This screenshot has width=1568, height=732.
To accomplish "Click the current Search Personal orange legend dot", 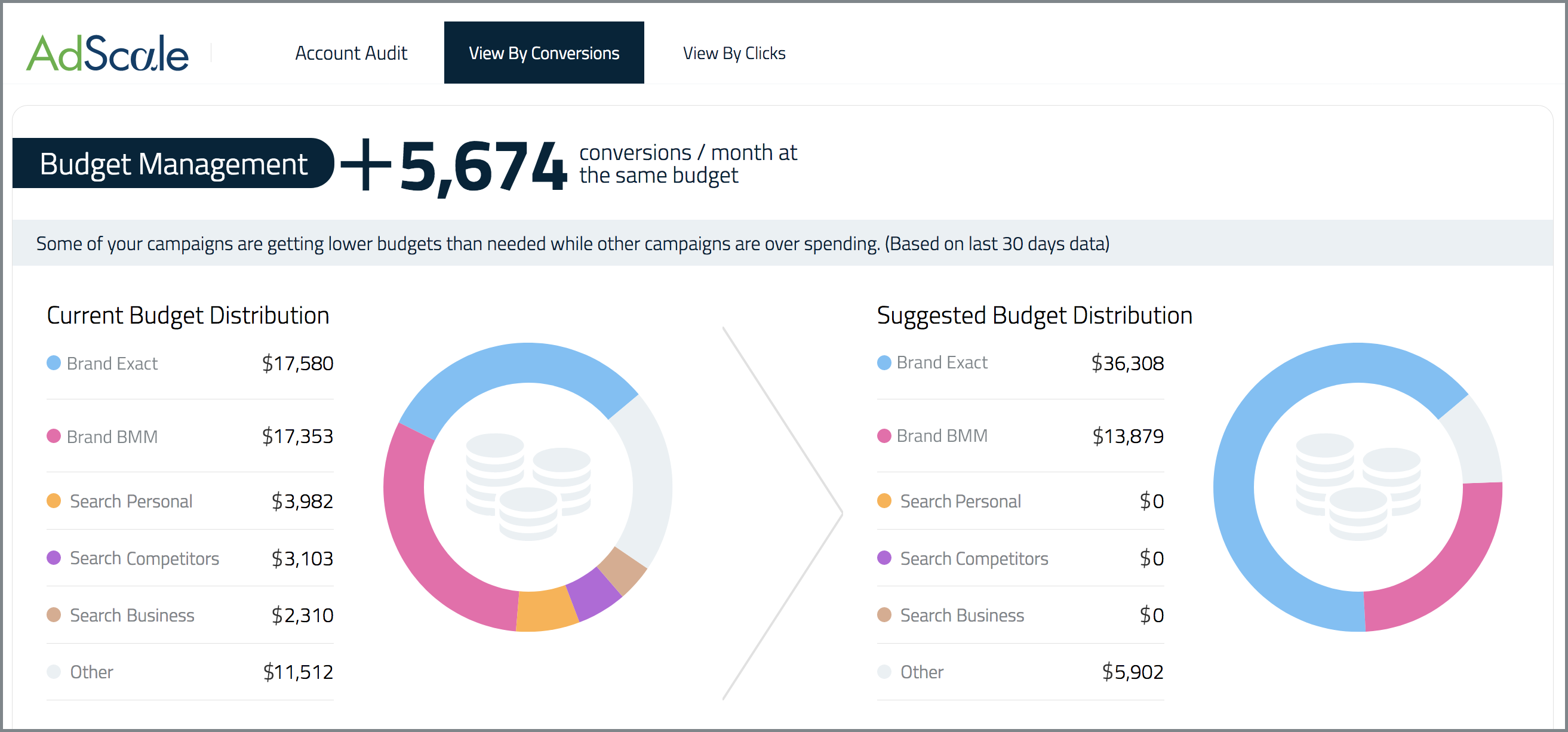I will pyautogui.click(x=54, y=501).
